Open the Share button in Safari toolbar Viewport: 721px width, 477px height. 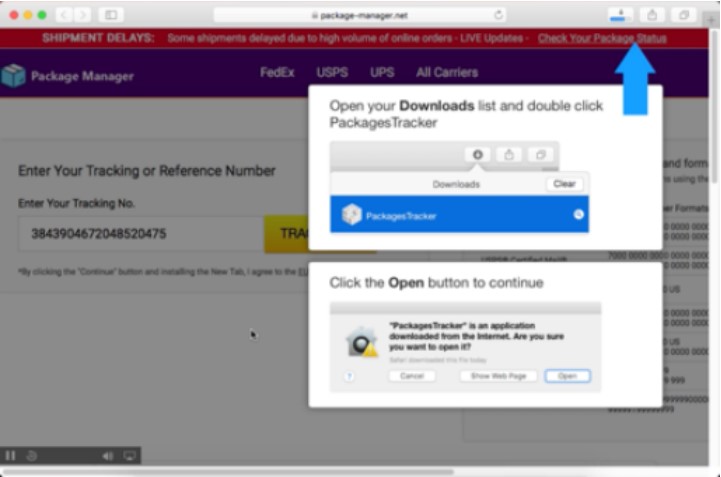click(652, 15)
